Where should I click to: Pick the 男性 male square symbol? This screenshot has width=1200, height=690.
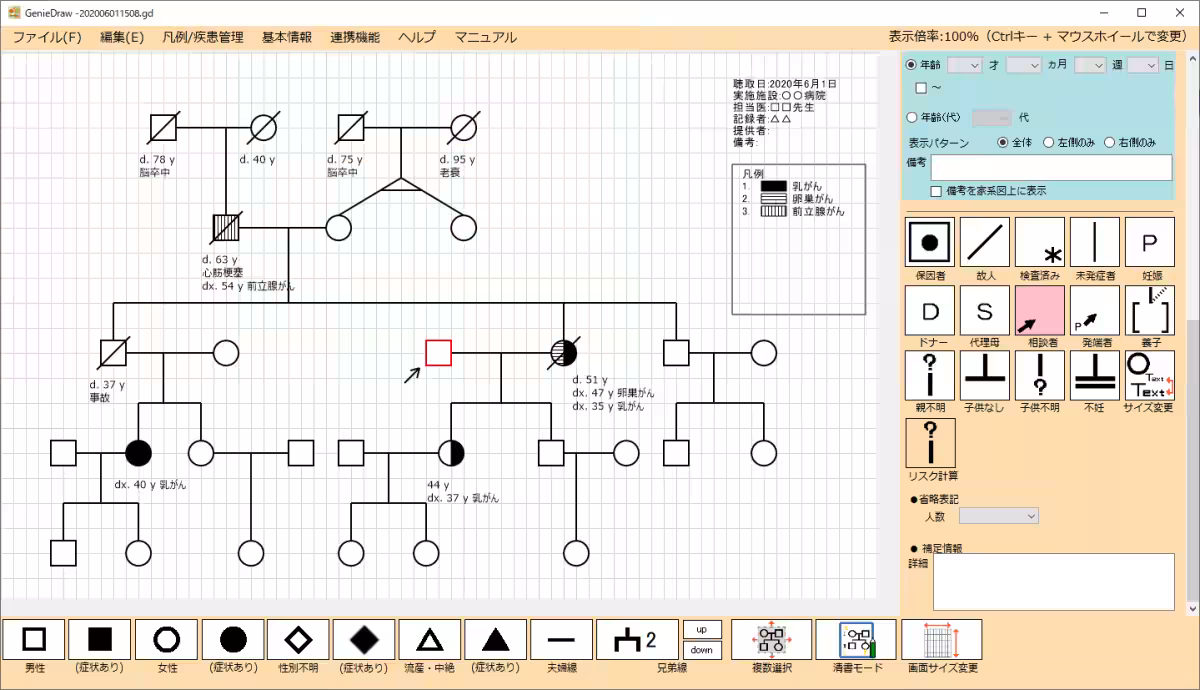pos(35,639)
